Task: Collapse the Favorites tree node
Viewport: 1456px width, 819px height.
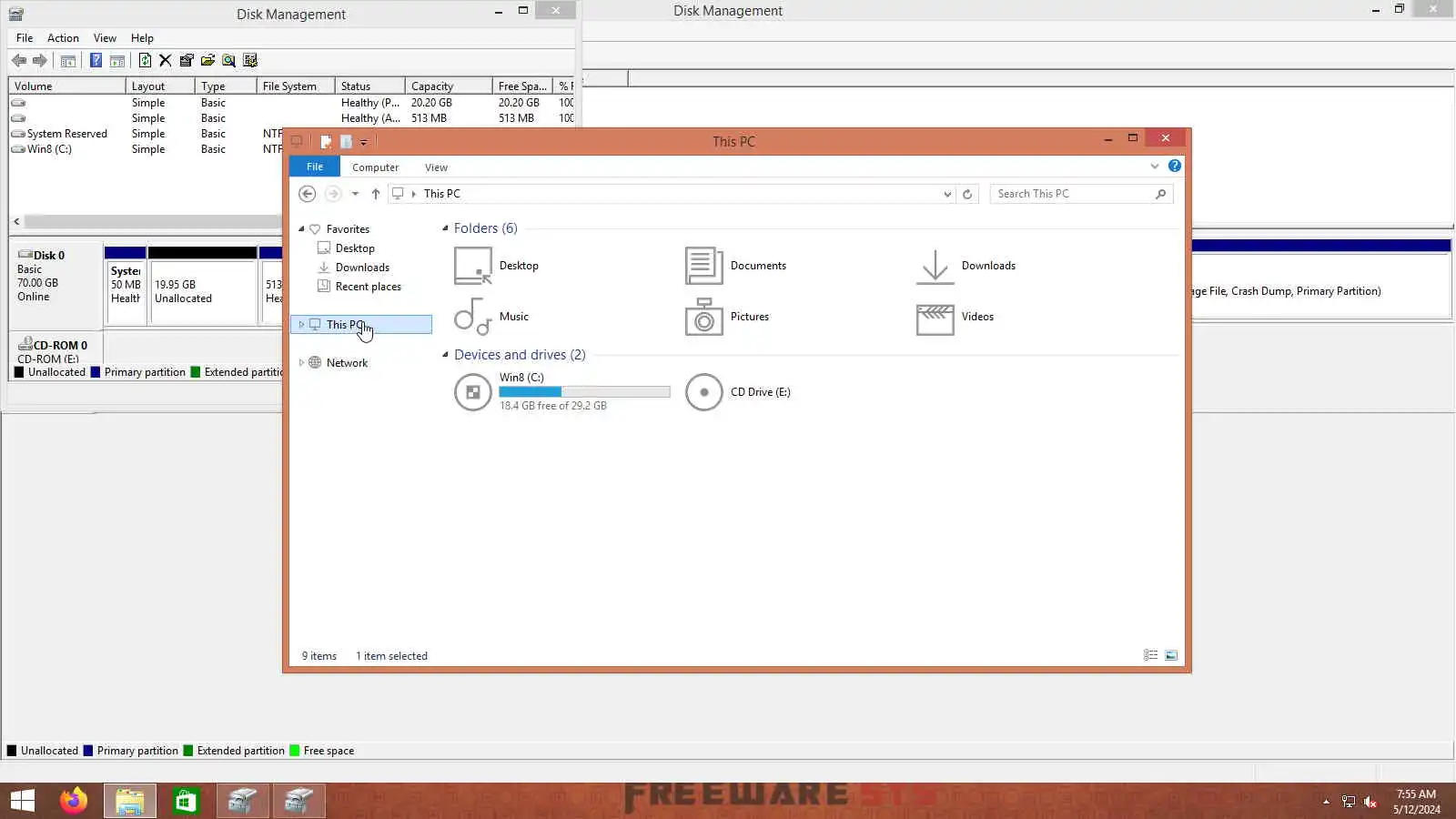Action: point(301,229)
